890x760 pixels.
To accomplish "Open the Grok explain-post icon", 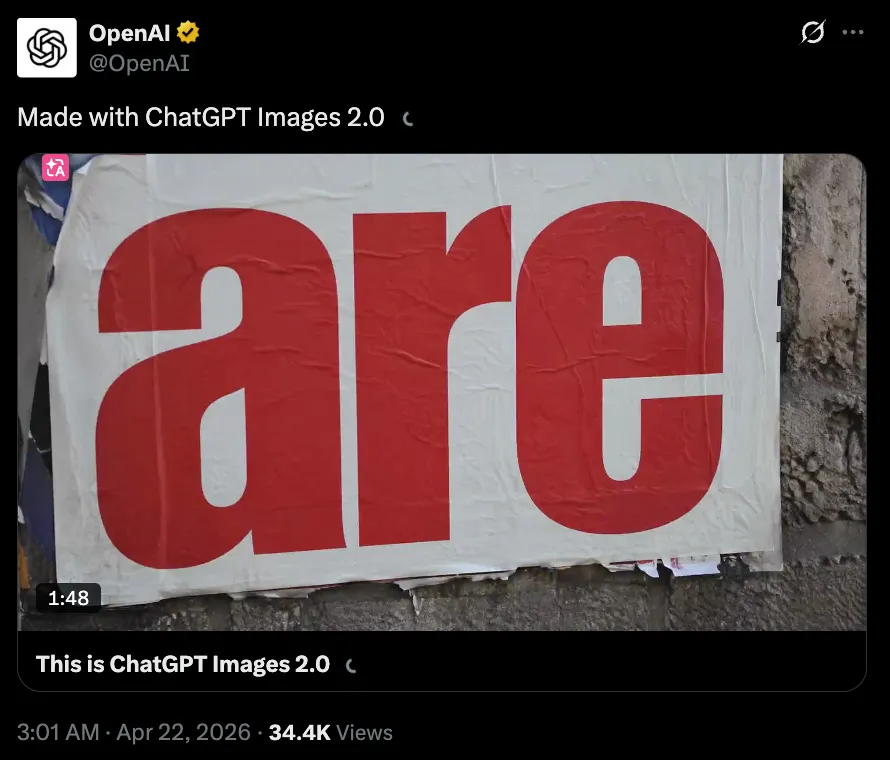I will pos(812,32).
